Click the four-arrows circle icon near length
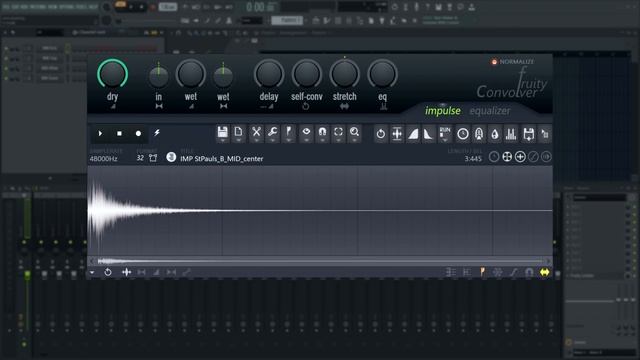This screenshot has width=640, height=360. [x=507, y=157]
